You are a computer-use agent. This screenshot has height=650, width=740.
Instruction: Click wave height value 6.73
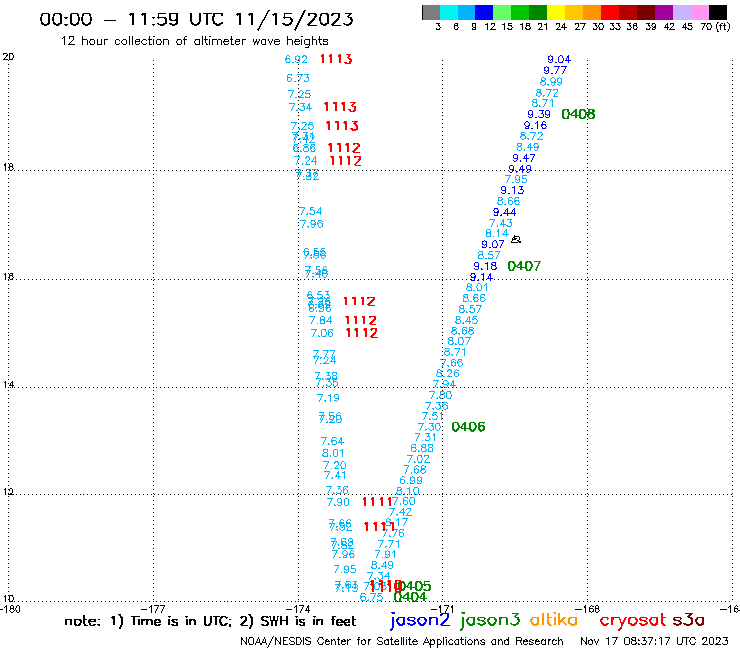298,78
